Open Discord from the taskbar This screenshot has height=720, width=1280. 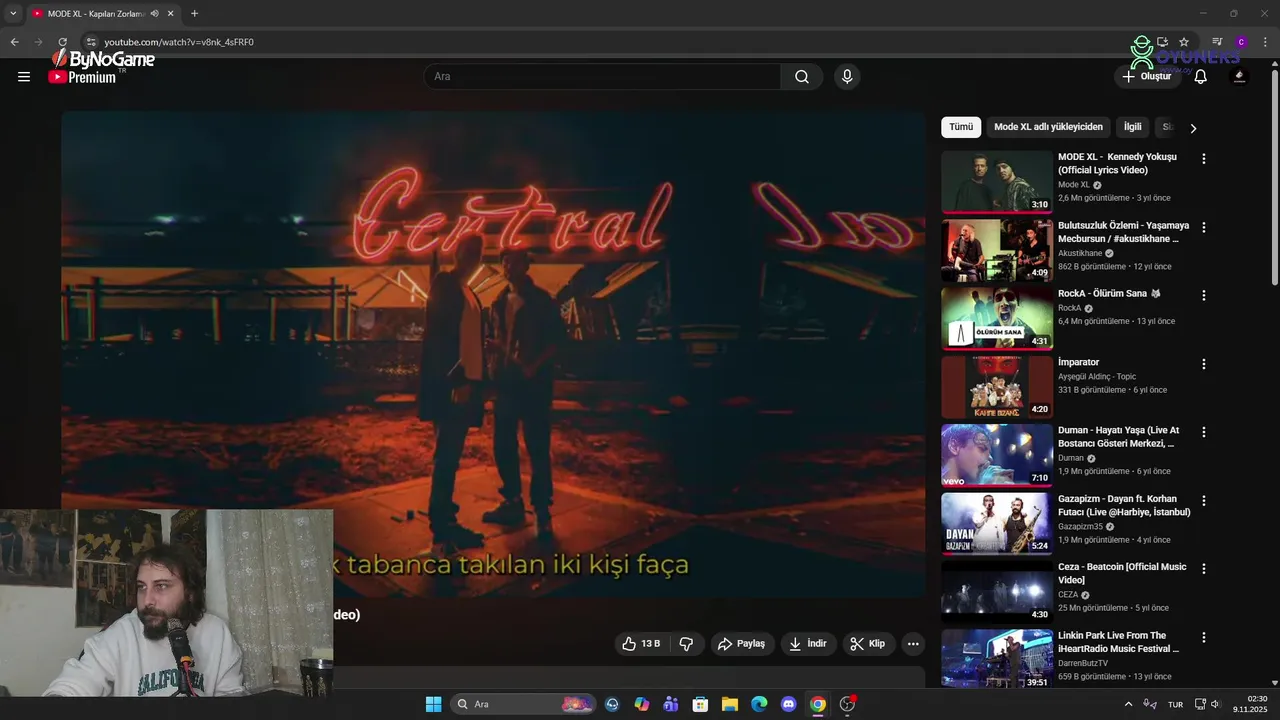pyautogui.click(x=788, y=704)
